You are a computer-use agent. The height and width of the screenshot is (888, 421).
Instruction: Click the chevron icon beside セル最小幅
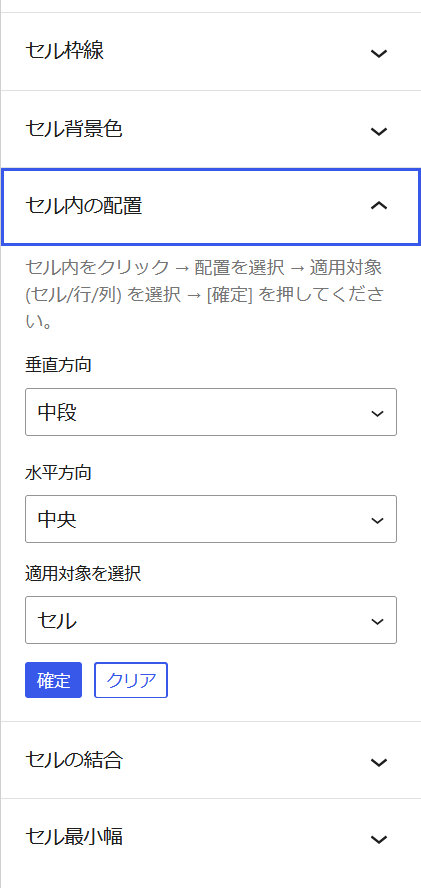pos(379,839)
